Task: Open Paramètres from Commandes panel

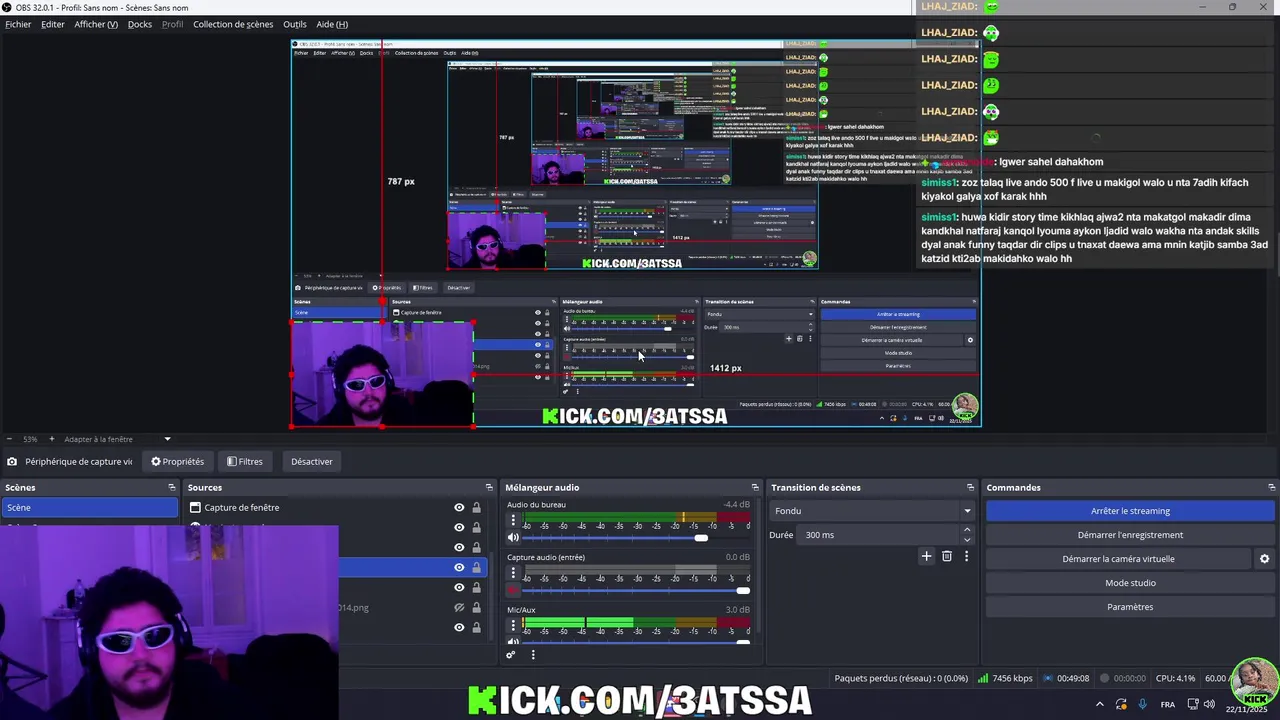Action: tap(1130, 607)
